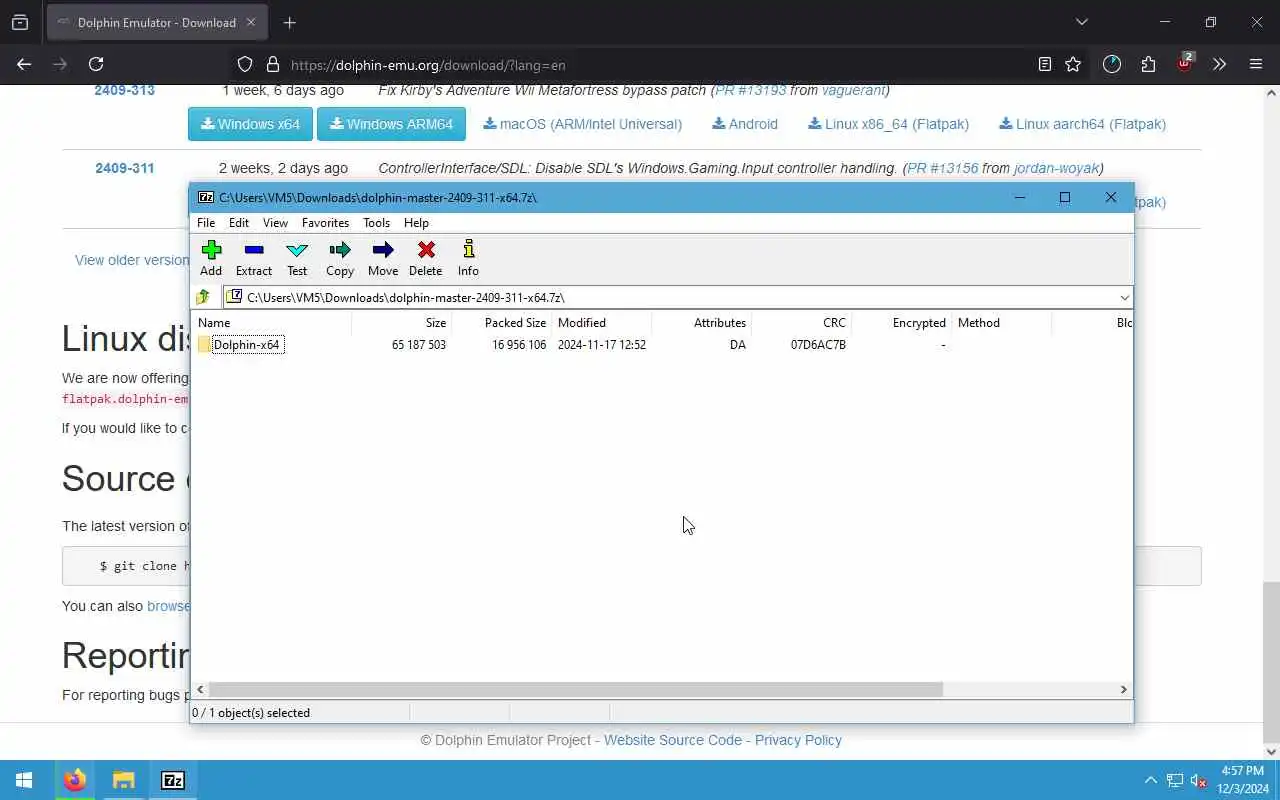Click the horizontal scrollbar left arrow
This screenshot has height=800, width=1280.
201,689
